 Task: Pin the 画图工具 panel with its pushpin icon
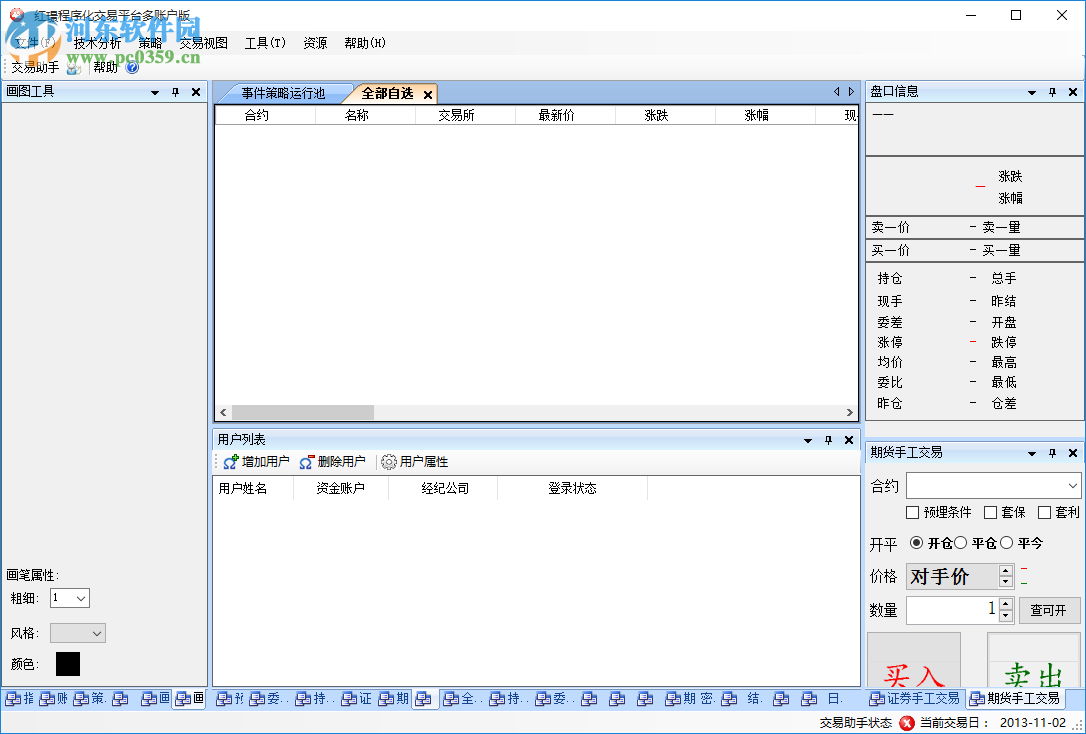click(x=175, y=91)
